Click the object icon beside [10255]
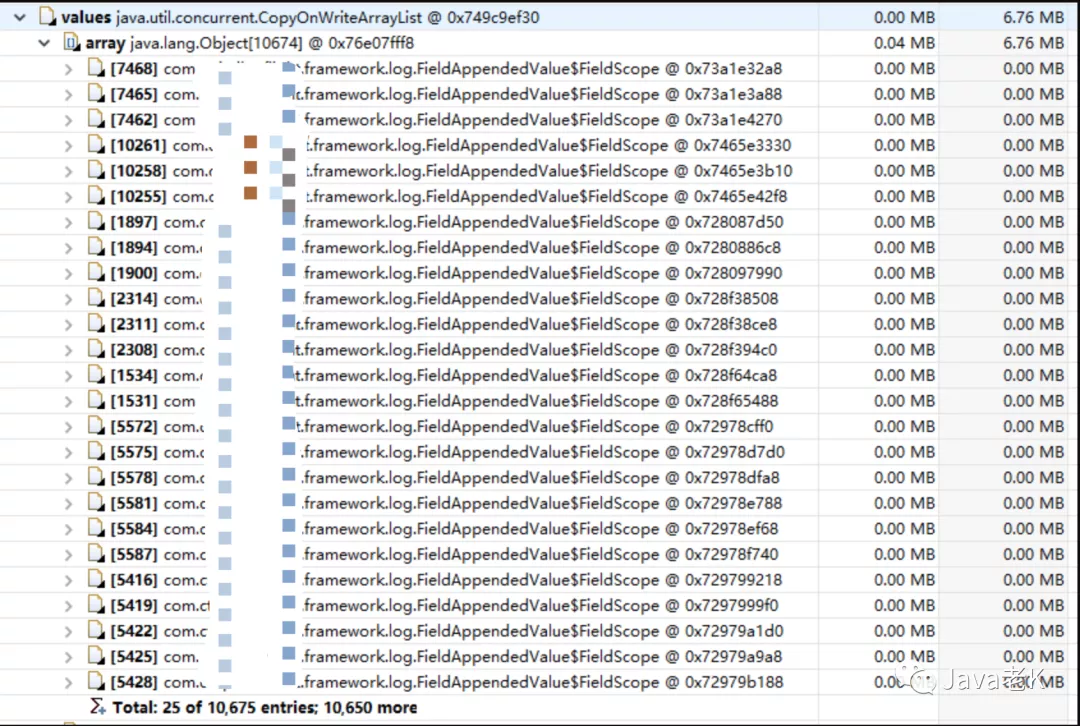1080x726 pixels. pos(96,196)
